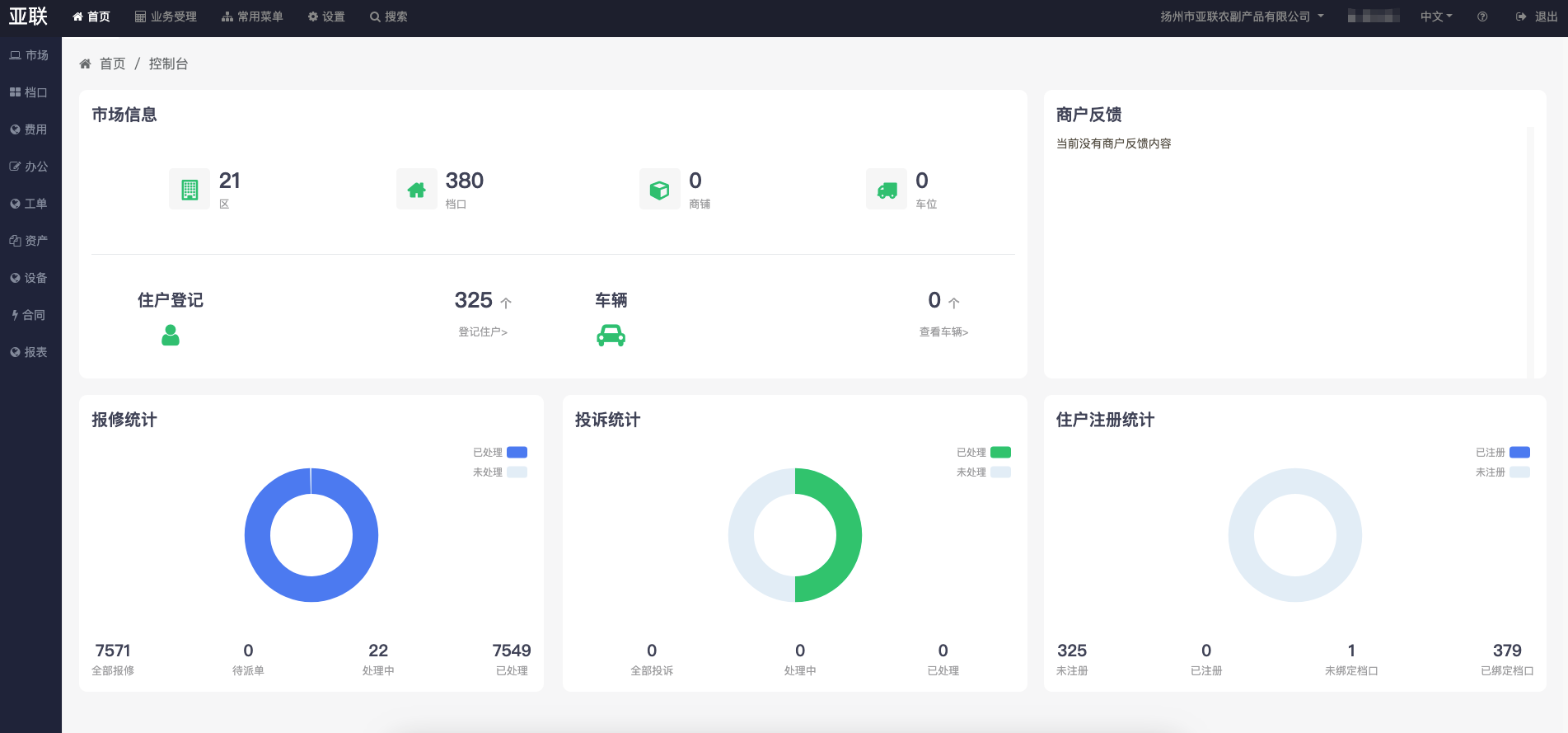Open the 首页 top menu
Viewport: 1568px width, 733px height.
click(91, 16)
